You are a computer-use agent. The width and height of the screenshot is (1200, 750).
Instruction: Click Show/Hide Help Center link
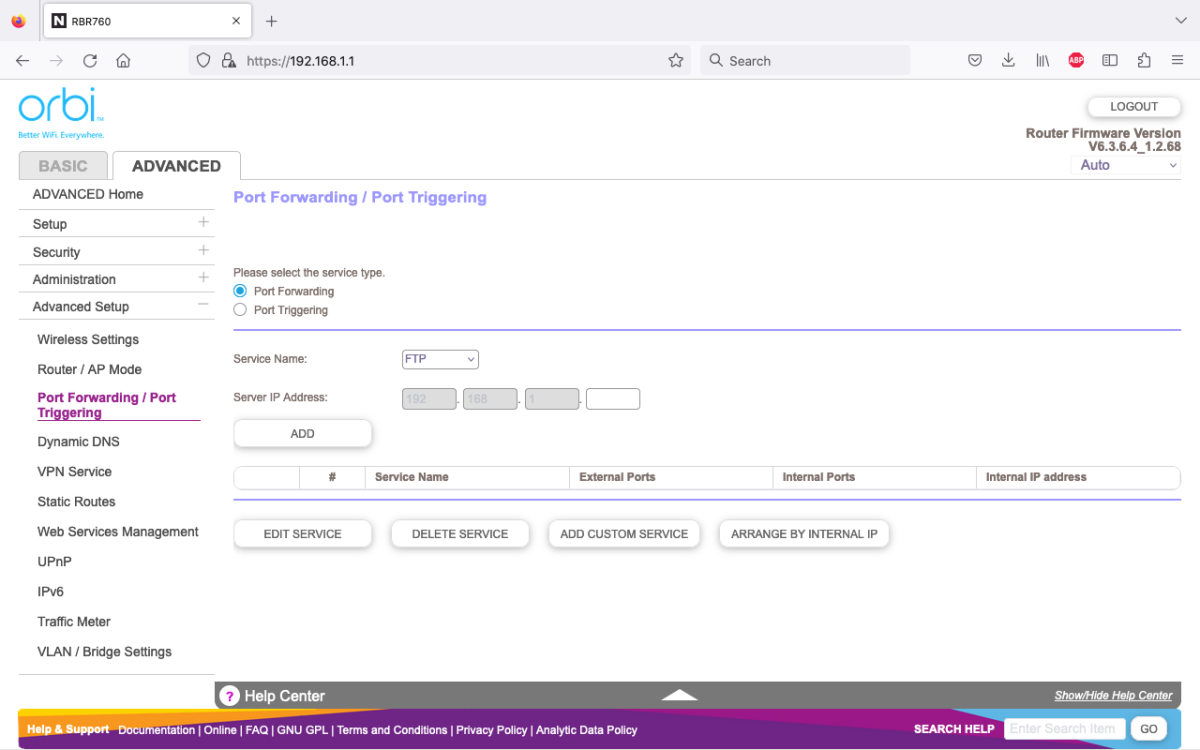click(x=1113, y=695)
